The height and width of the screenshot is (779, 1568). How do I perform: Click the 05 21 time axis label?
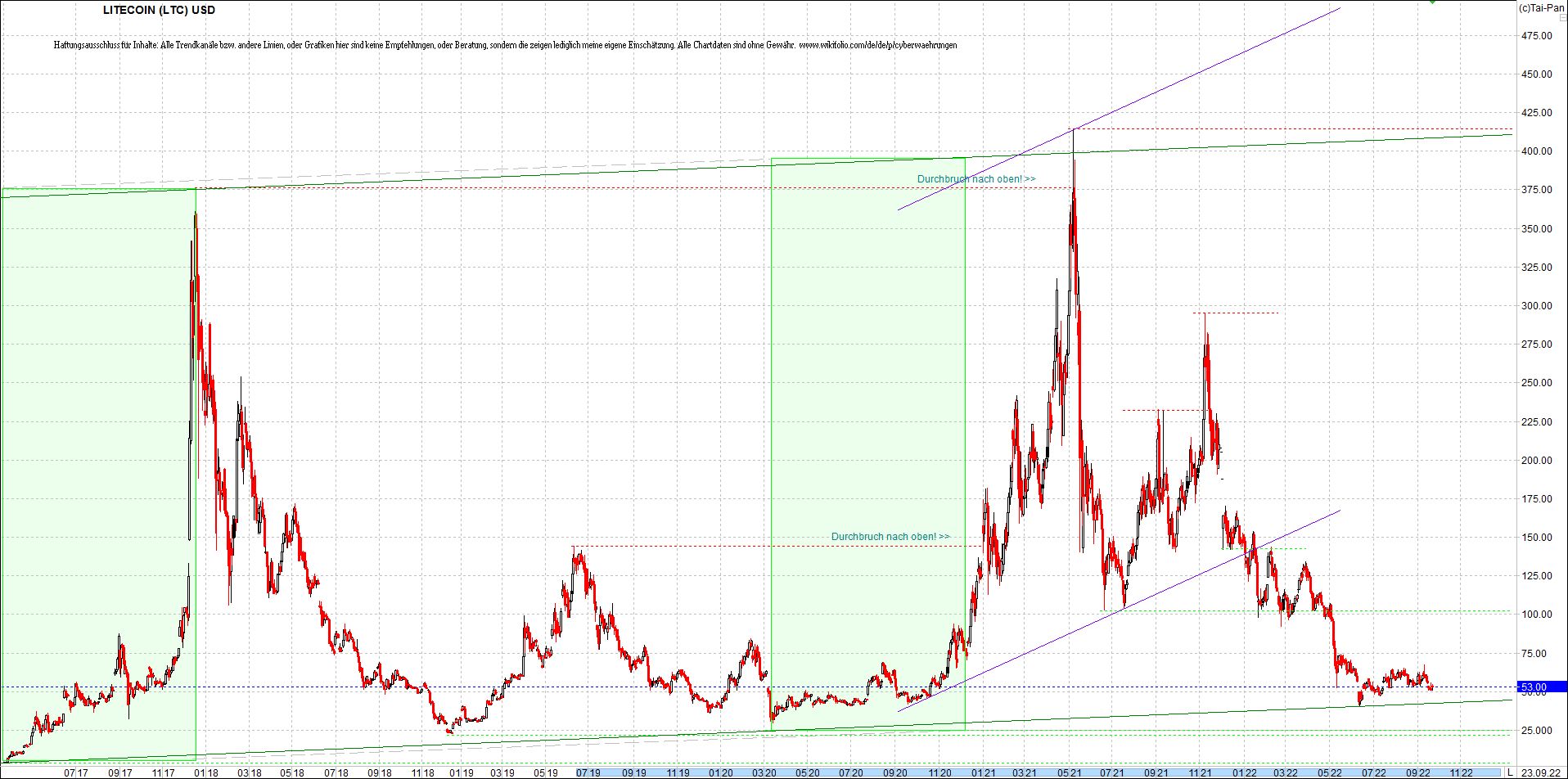pos(1069,773)
